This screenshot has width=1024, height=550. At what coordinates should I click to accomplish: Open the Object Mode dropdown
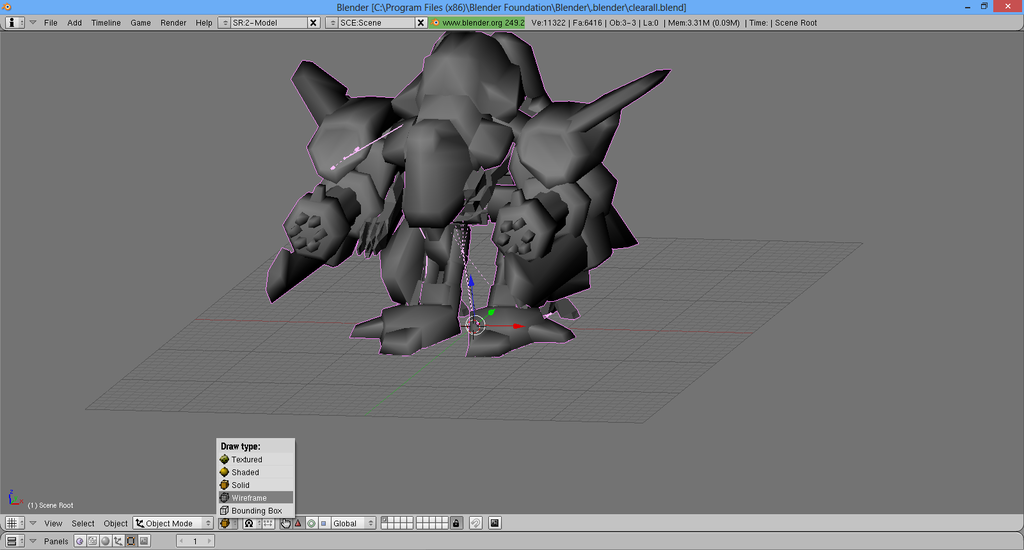tap(173, 523)
